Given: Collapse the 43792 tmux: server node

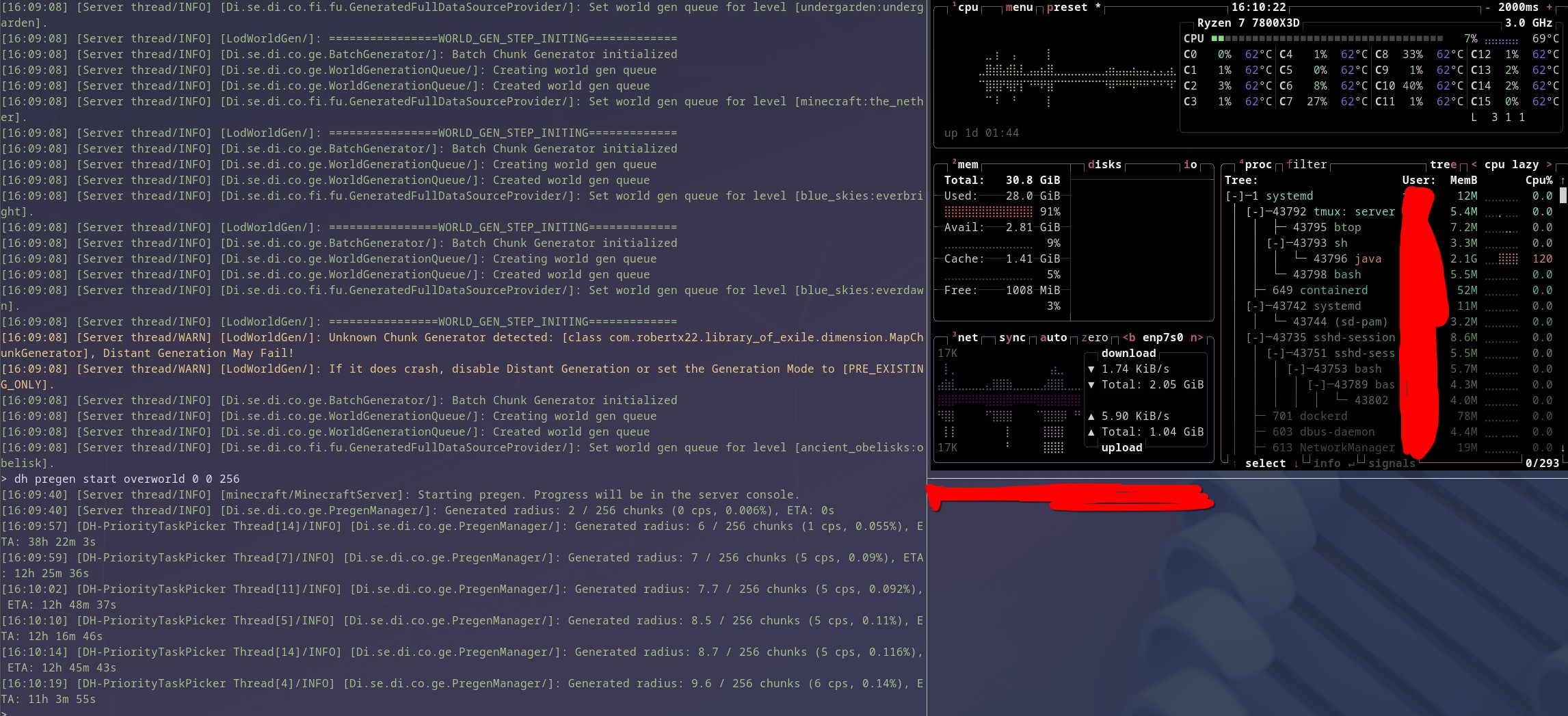Looking at the screenshot, I should (1255, 211).
